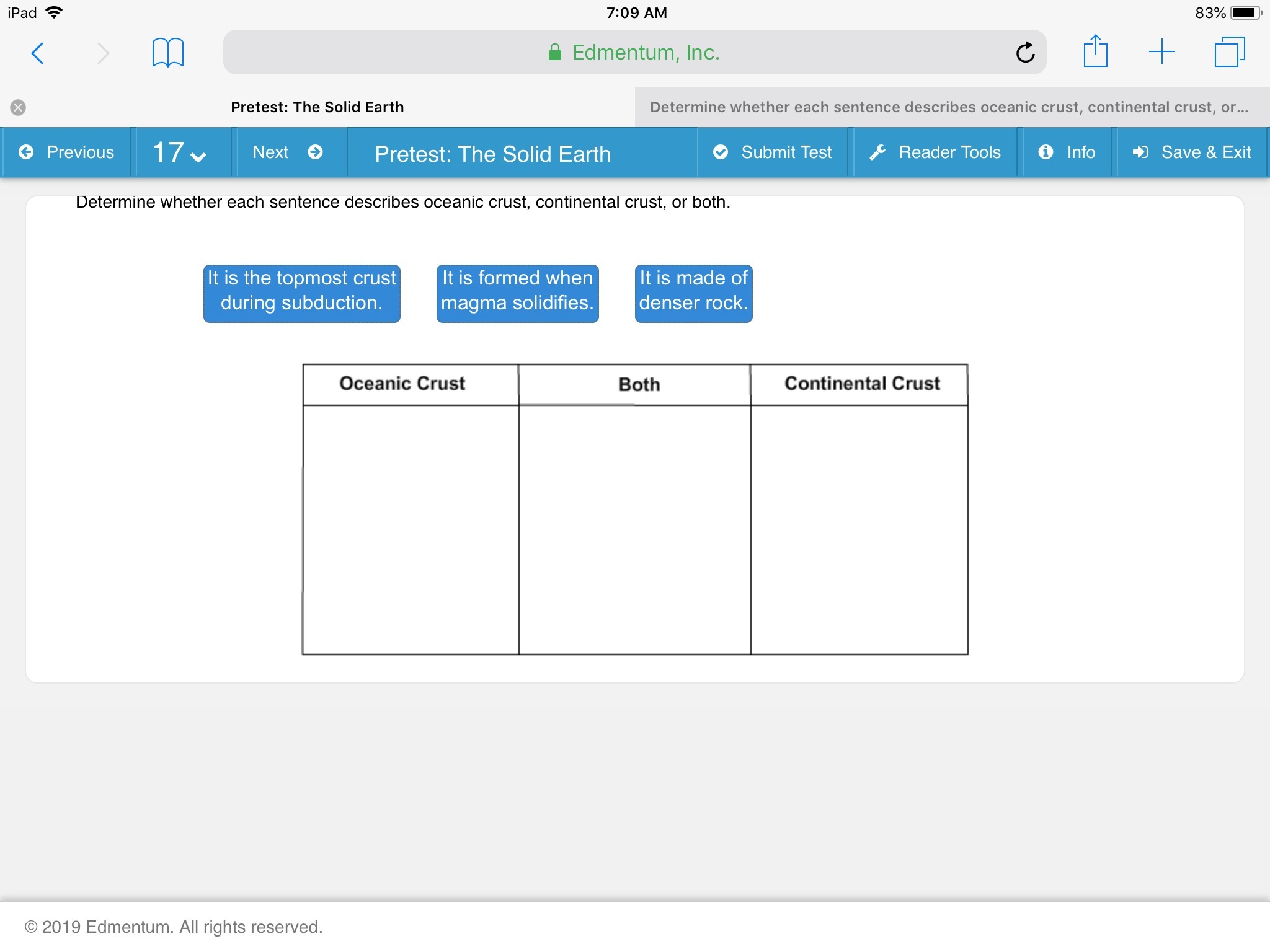Select the Pretest: The Solid Earth tab
Image resolution: width=1270 pixels, height=952 pixels.
317,107
